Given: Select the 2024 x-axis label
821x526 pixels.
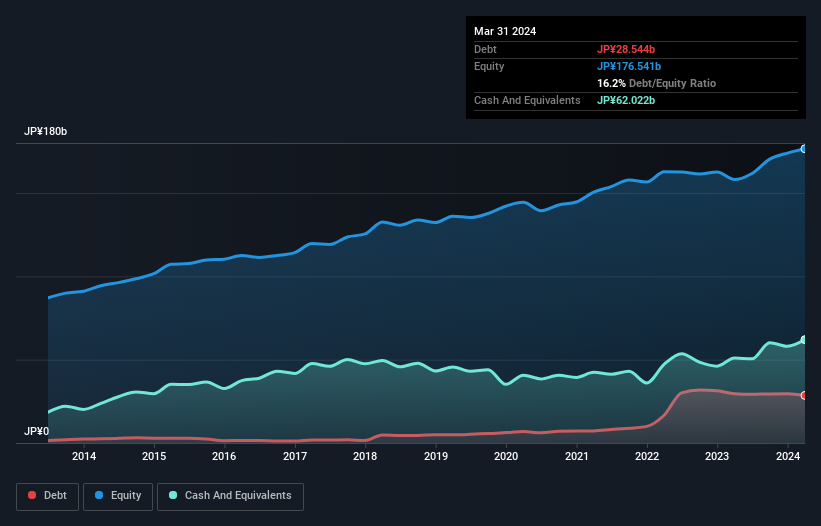Looking at the screenshot, I should pos(787,457).
